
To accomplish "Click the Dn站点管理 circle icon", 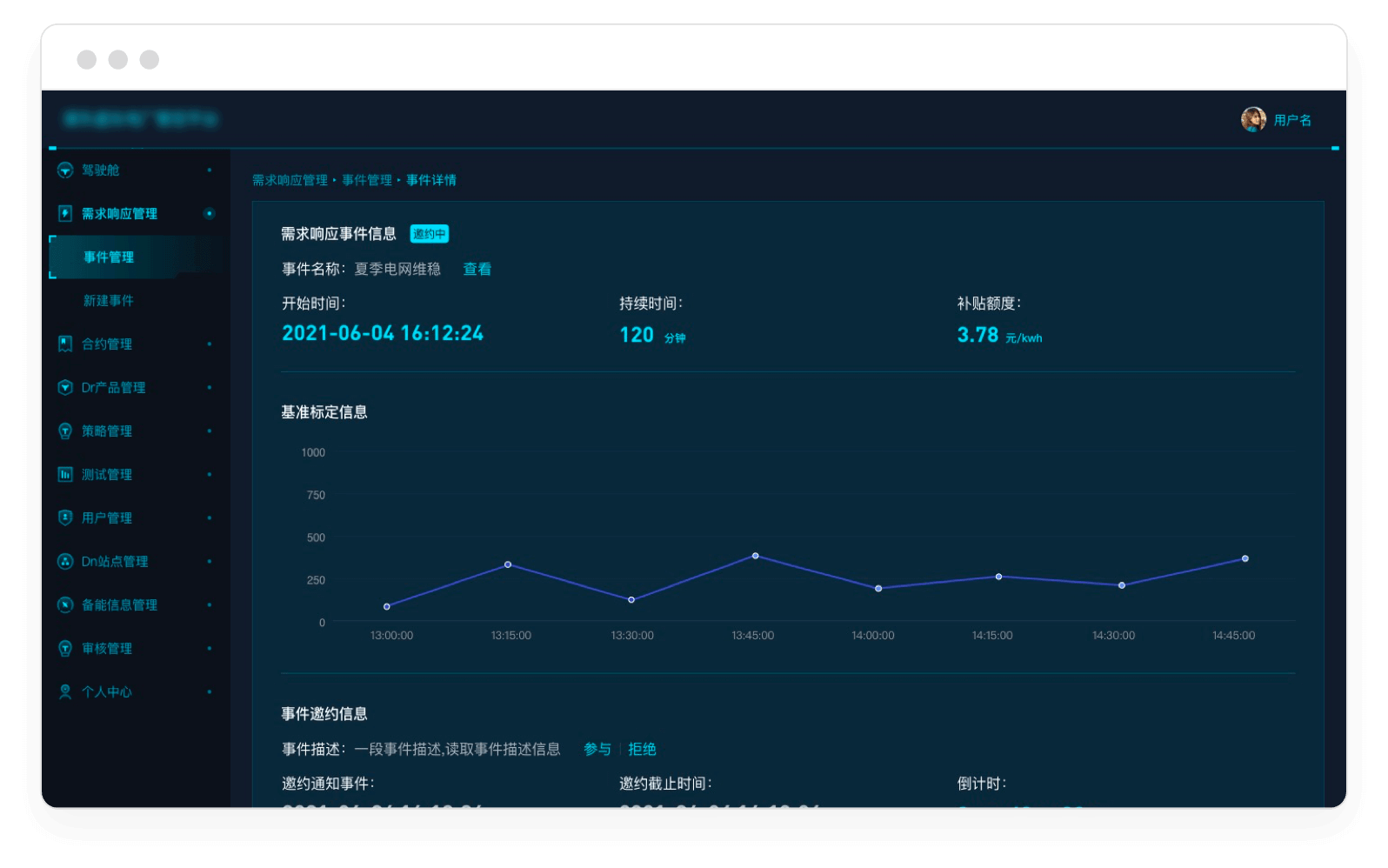I will point(65,562).
